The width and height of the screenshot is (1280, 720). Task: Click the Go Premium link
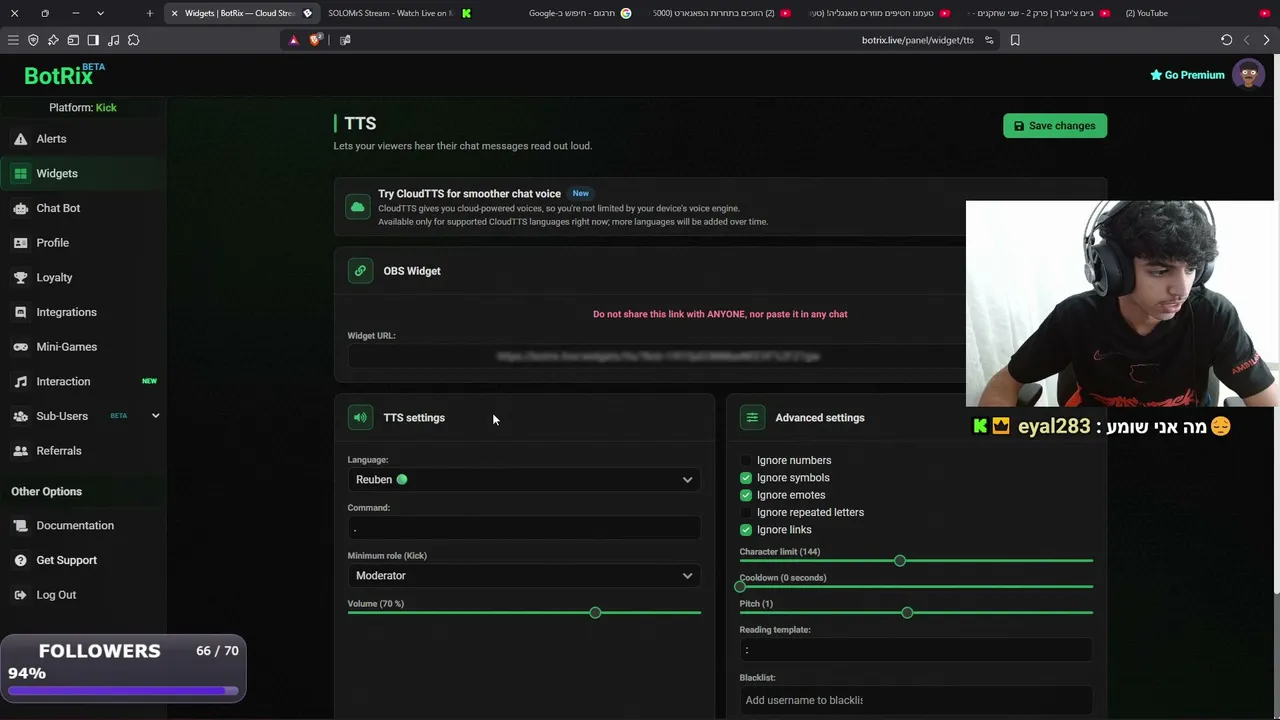1187,75
